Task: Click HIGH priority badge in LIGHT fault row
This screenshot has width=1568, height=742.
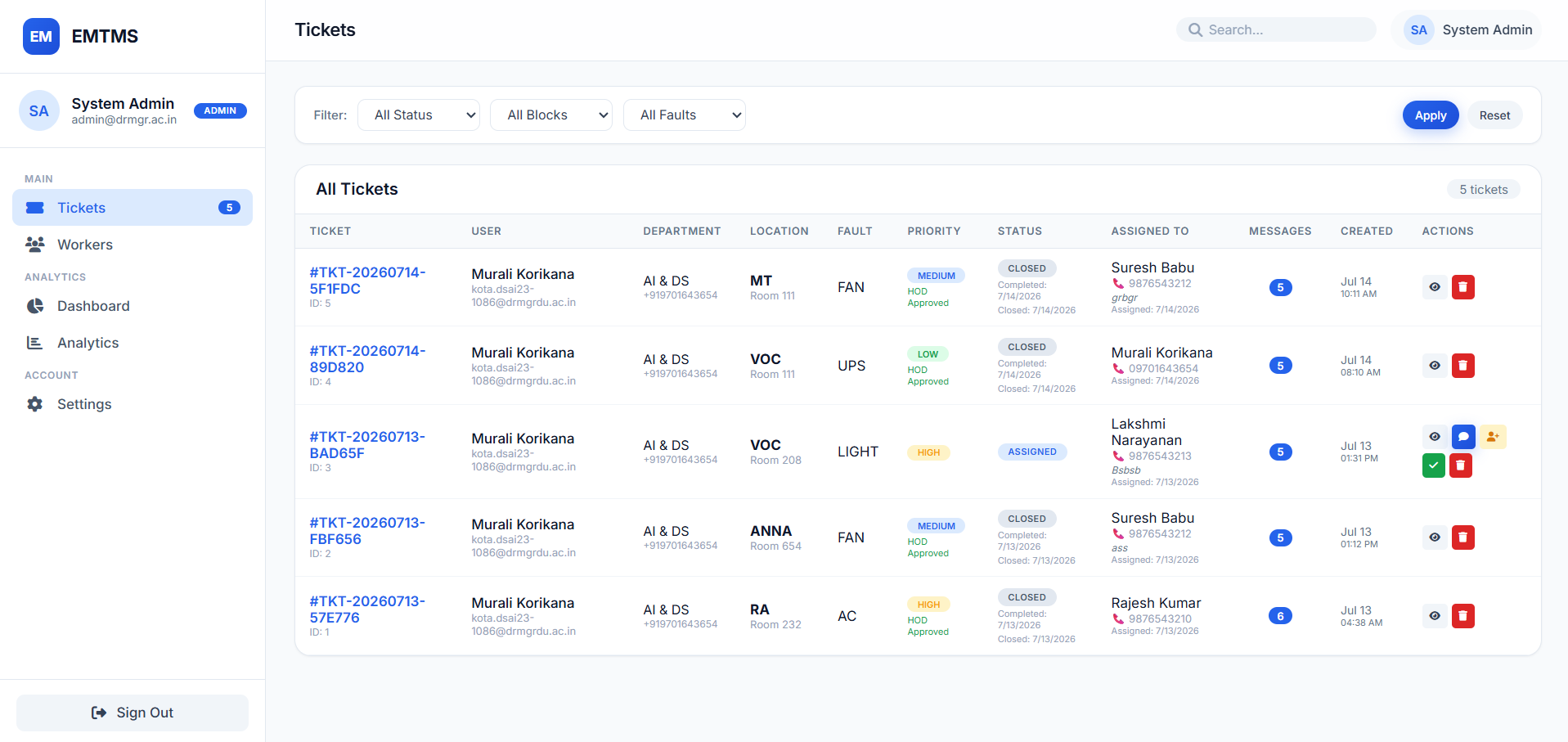Action: click(928, 452)
